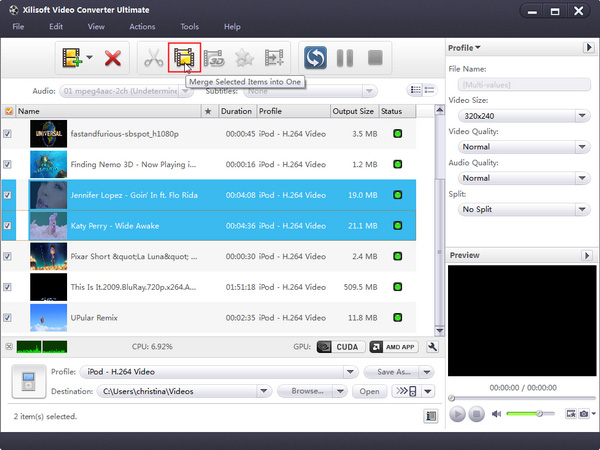Click the 3D conversion icon
Image resolution: width=600 pixels, height=450 pixels.
[x=213, y=58]
